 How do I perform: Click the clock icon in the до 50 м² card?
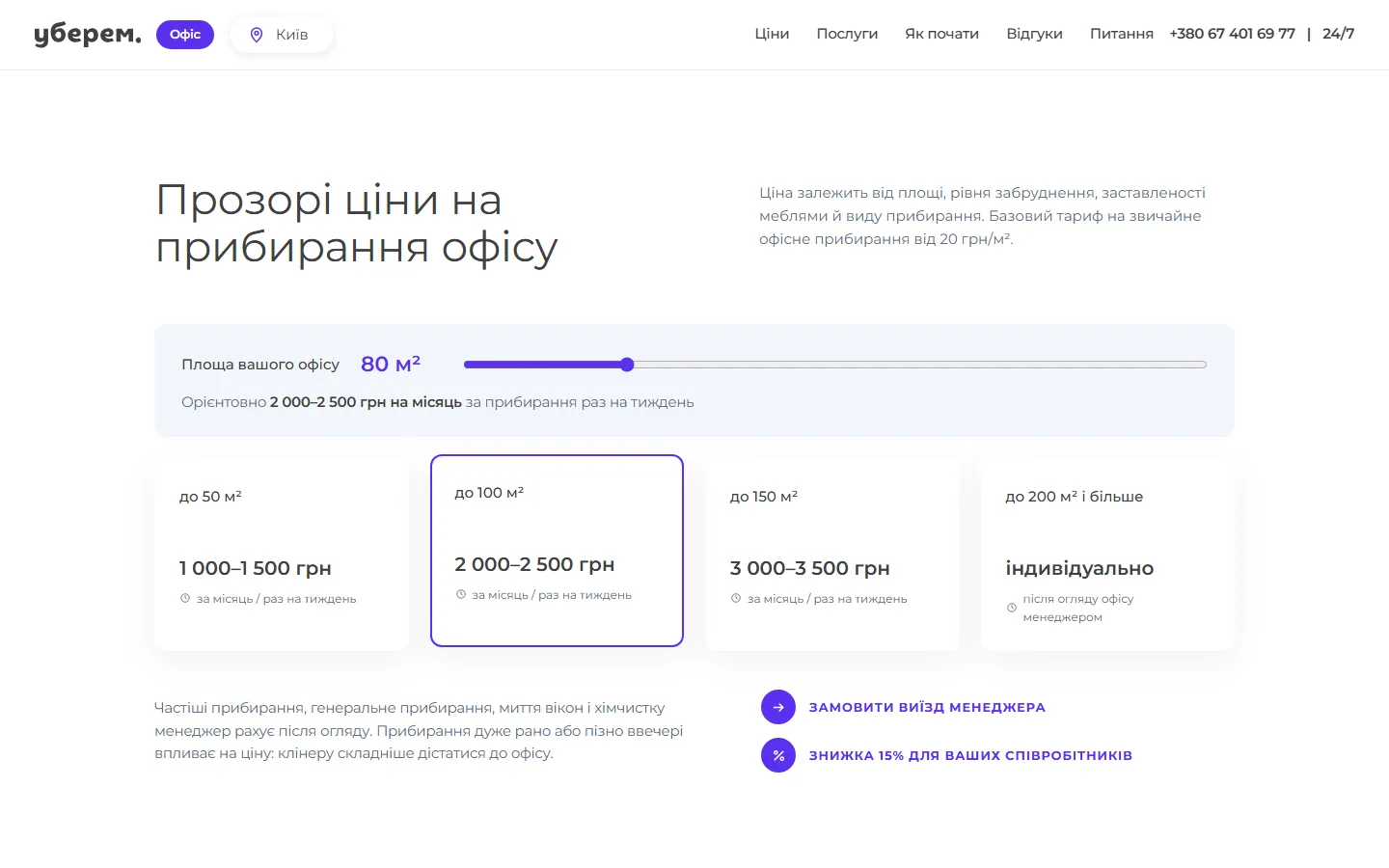185,598
